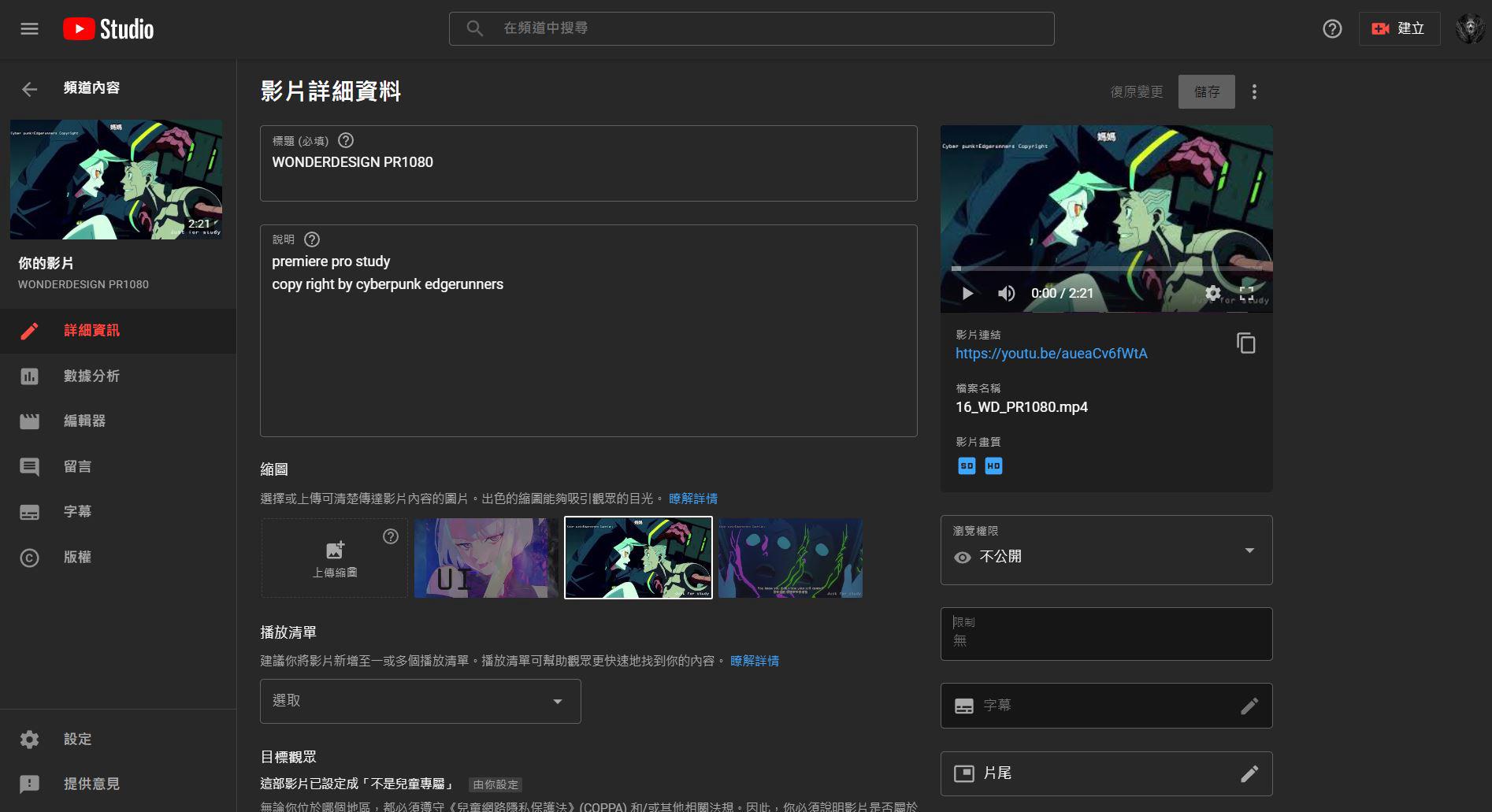Screen dimensions: 1492x812
Task: Click the file name 16_WD_PR1080.mp4
Action: (1022, 407)
